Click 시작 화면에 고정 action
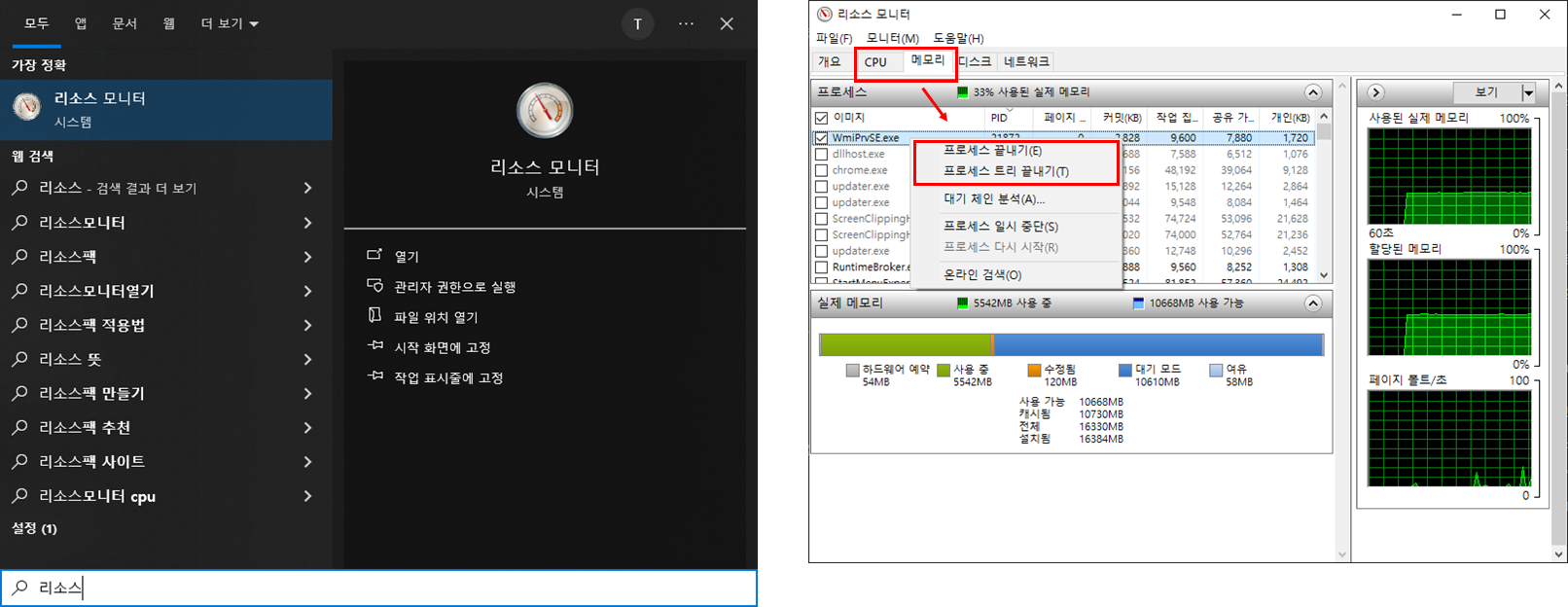Viewport: 1568px width, 607px height. 442,347
